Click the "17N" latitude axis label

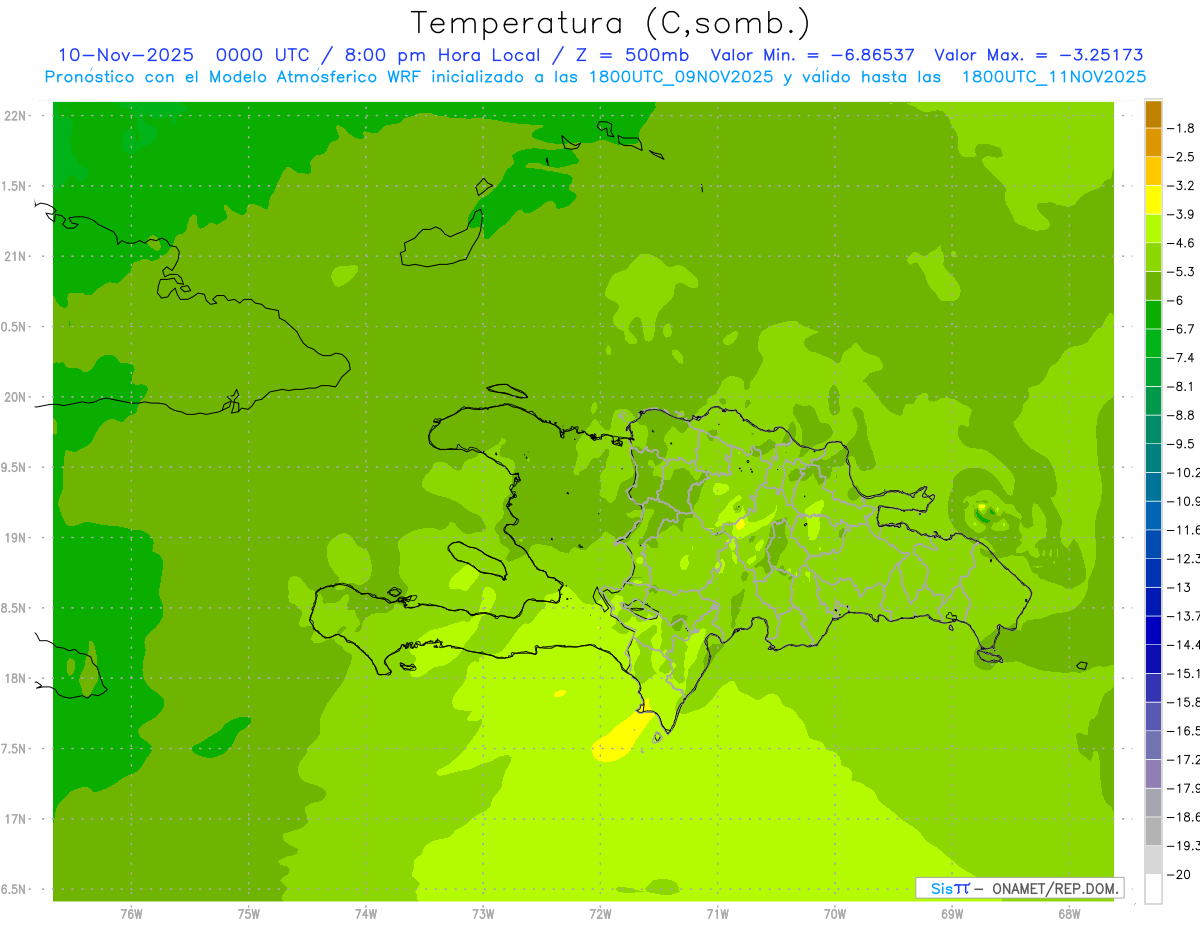point(15,819)
